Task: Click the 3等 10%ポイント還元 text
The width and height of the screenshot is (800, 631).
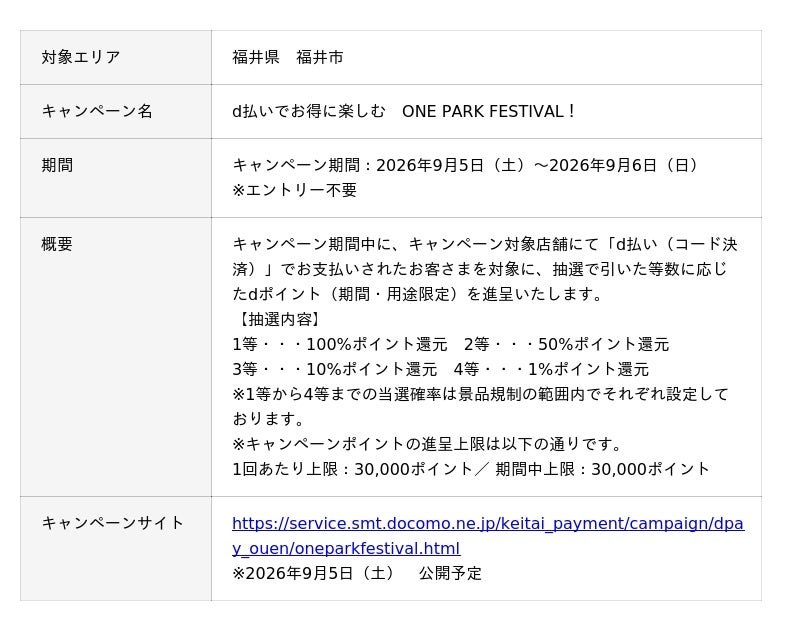Action: [x=335, y=369]
